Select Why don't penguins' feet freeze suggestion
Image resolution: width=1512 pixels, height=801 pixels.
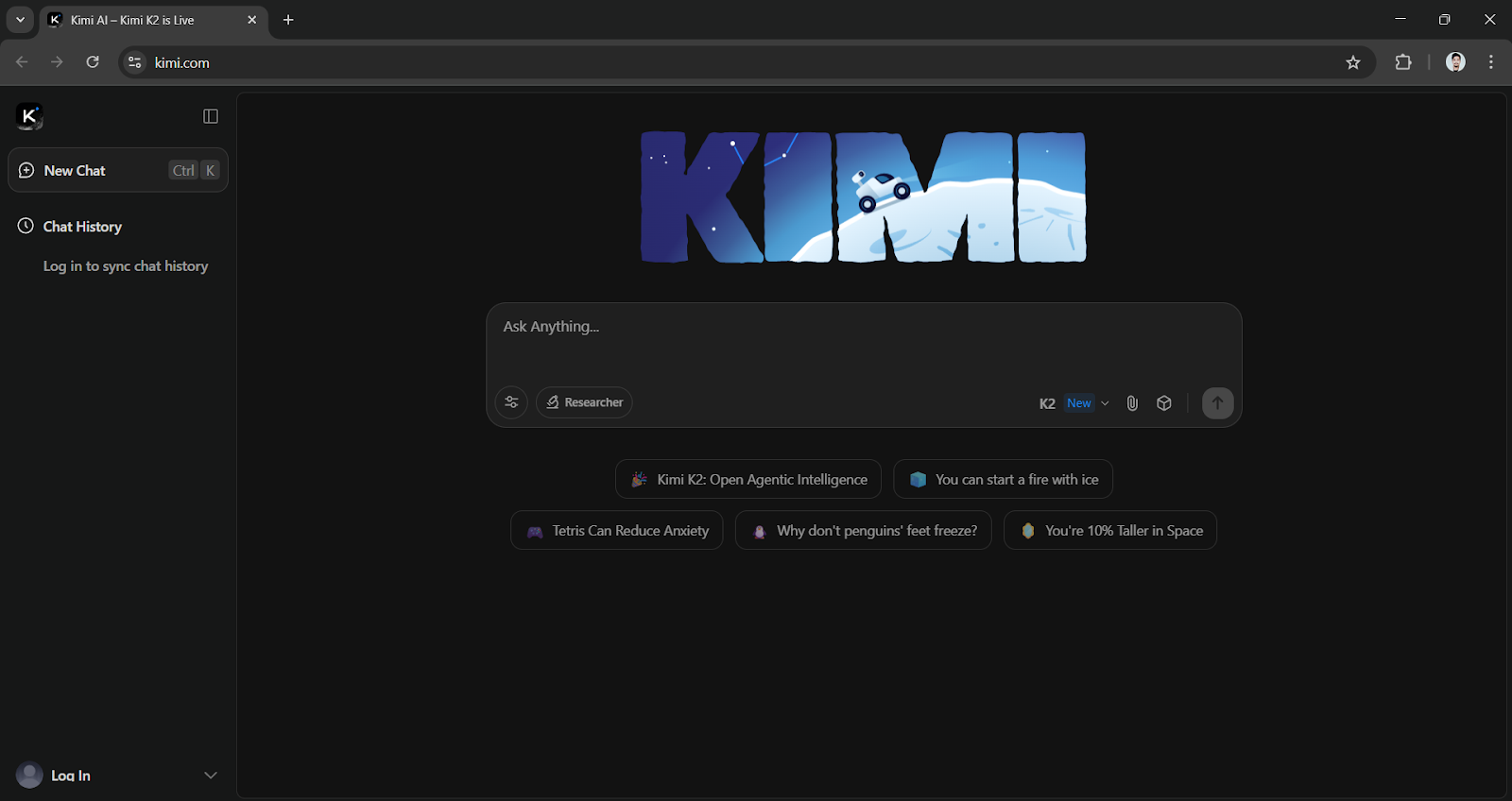pos(864,531)
